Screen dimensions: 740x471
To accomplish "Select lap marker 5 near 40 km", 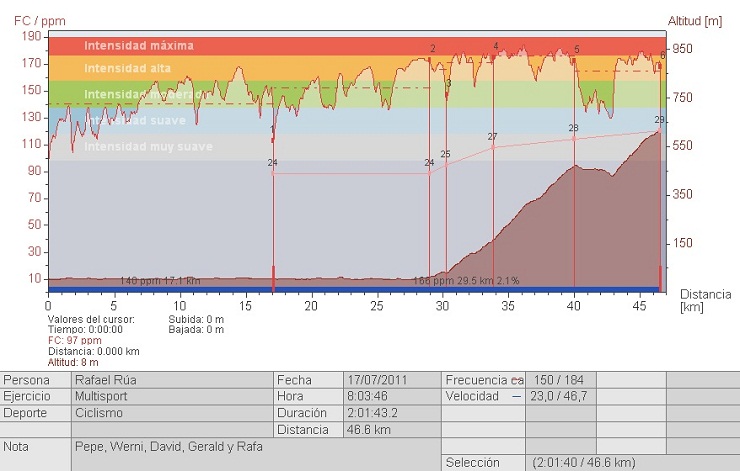I will pos(577,50).
